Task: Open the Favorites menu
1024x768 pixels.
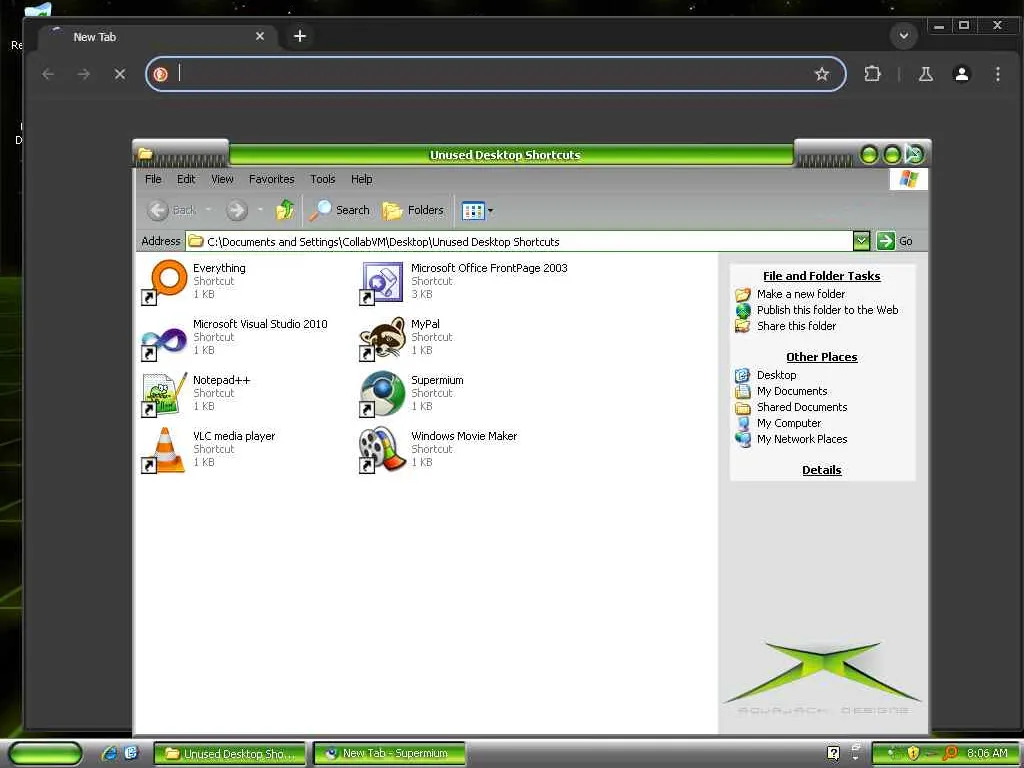Action: [x=272, y=179]
